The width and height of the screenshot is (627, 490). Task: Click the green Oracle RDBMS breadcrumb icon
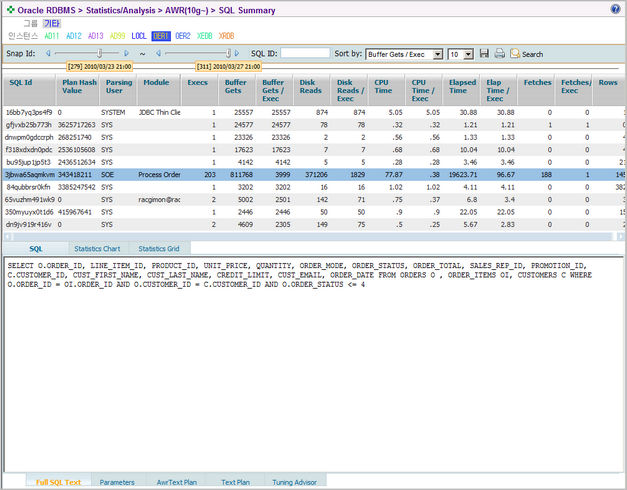[11, 9]
